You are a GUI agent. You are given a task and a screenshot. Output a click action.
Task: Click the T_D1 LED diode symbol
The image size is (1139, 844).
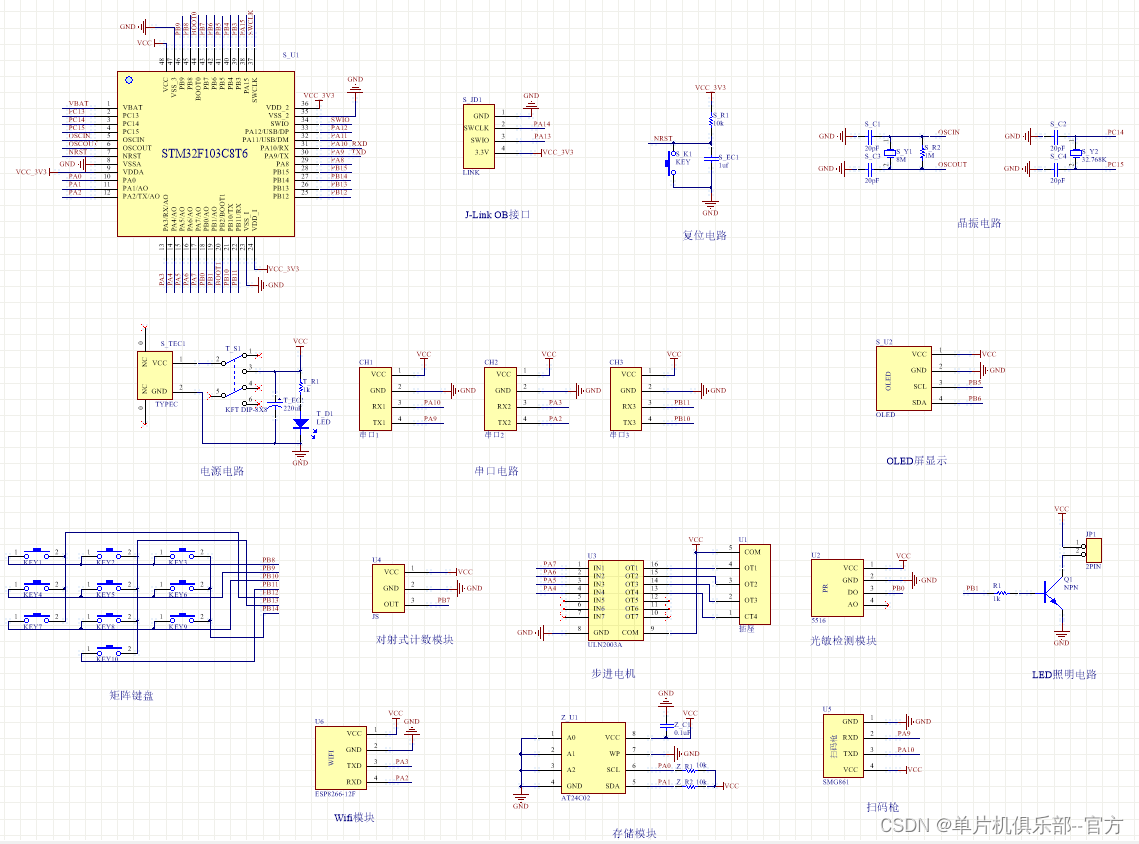coord(301,423)
